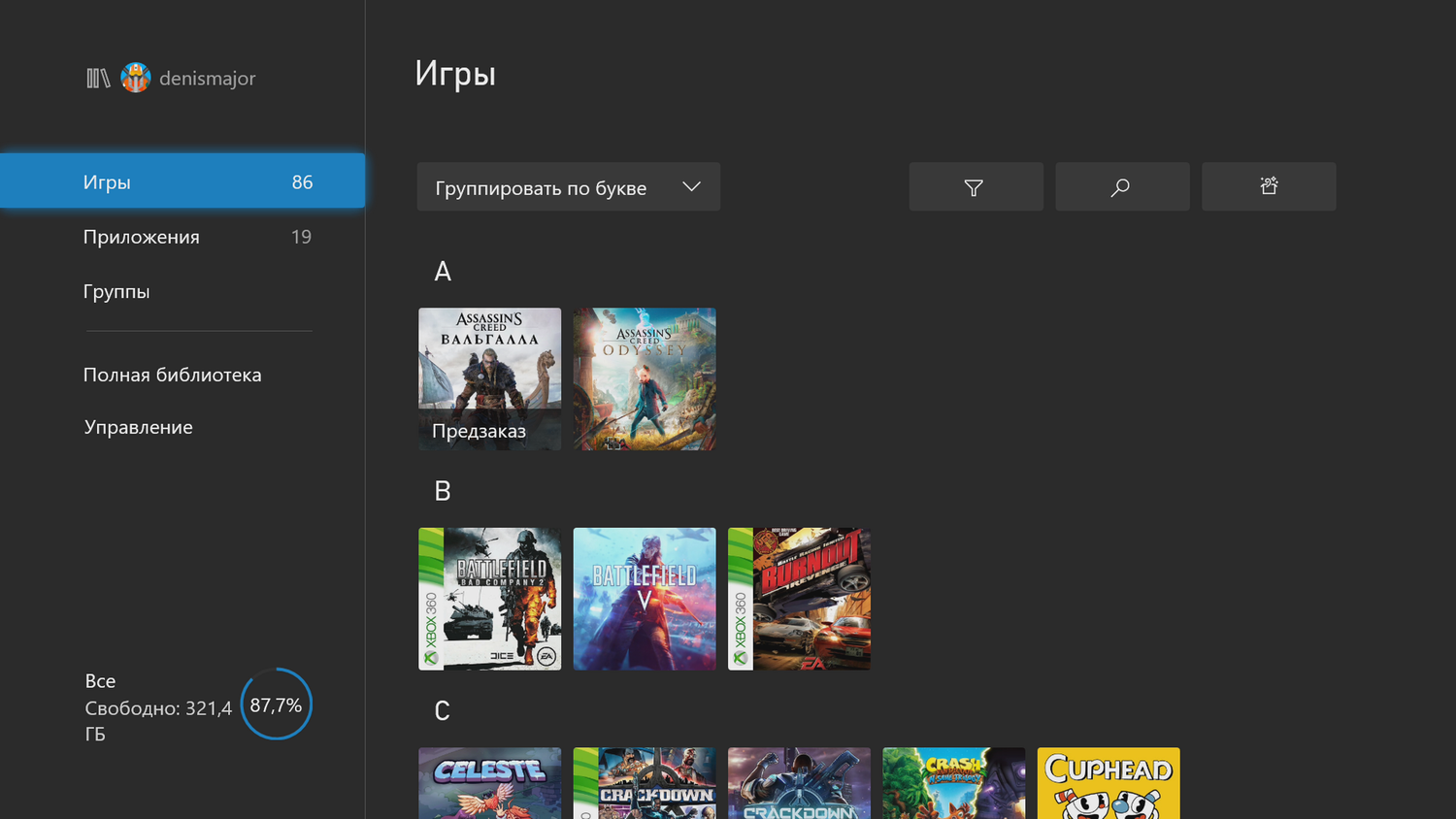Click the surprise me suggestion icon button
The width and height of the screenshot is (1456, 819).
(1269, 187)
